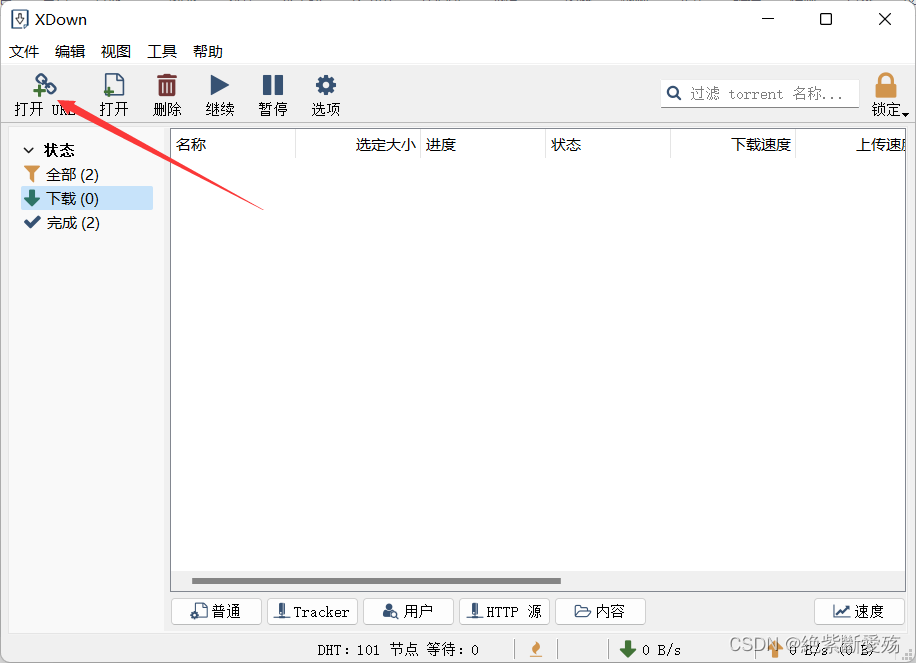Switch to the 用户 tab
Image resolution: width=916 pixels, height=663 pixels.
point(408,612)
